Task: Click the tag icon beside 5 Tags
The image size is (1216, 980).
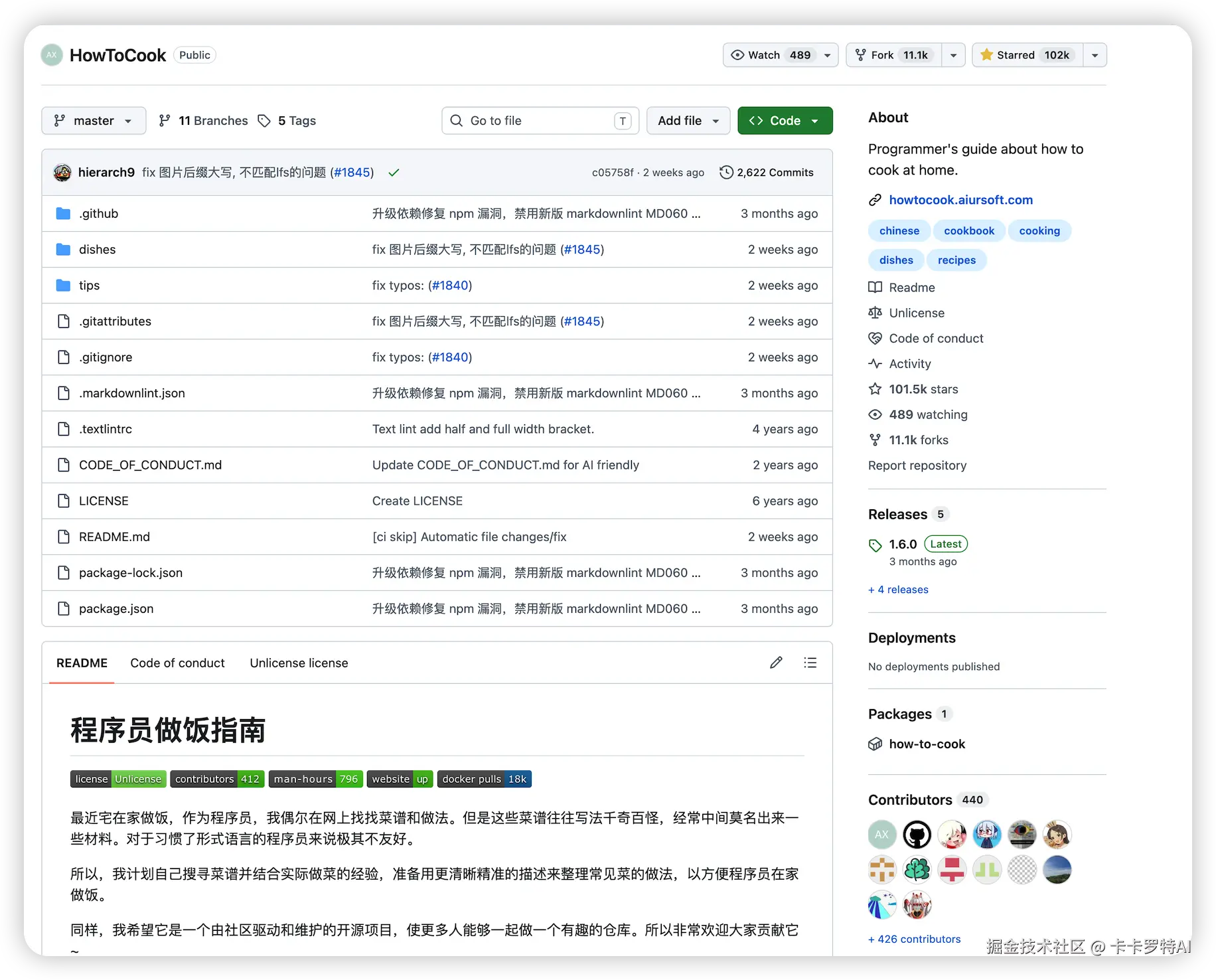Action: coord(264,121)
